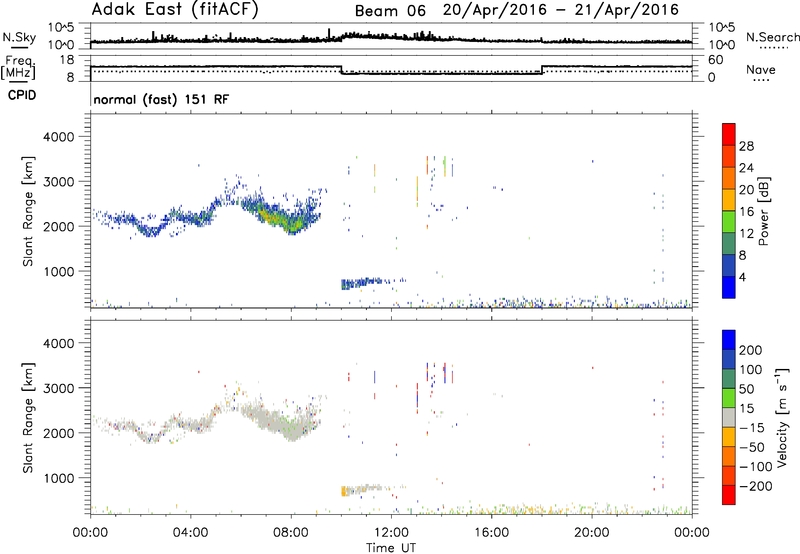Click the 'N.Search' legend label

click(772, 37)
